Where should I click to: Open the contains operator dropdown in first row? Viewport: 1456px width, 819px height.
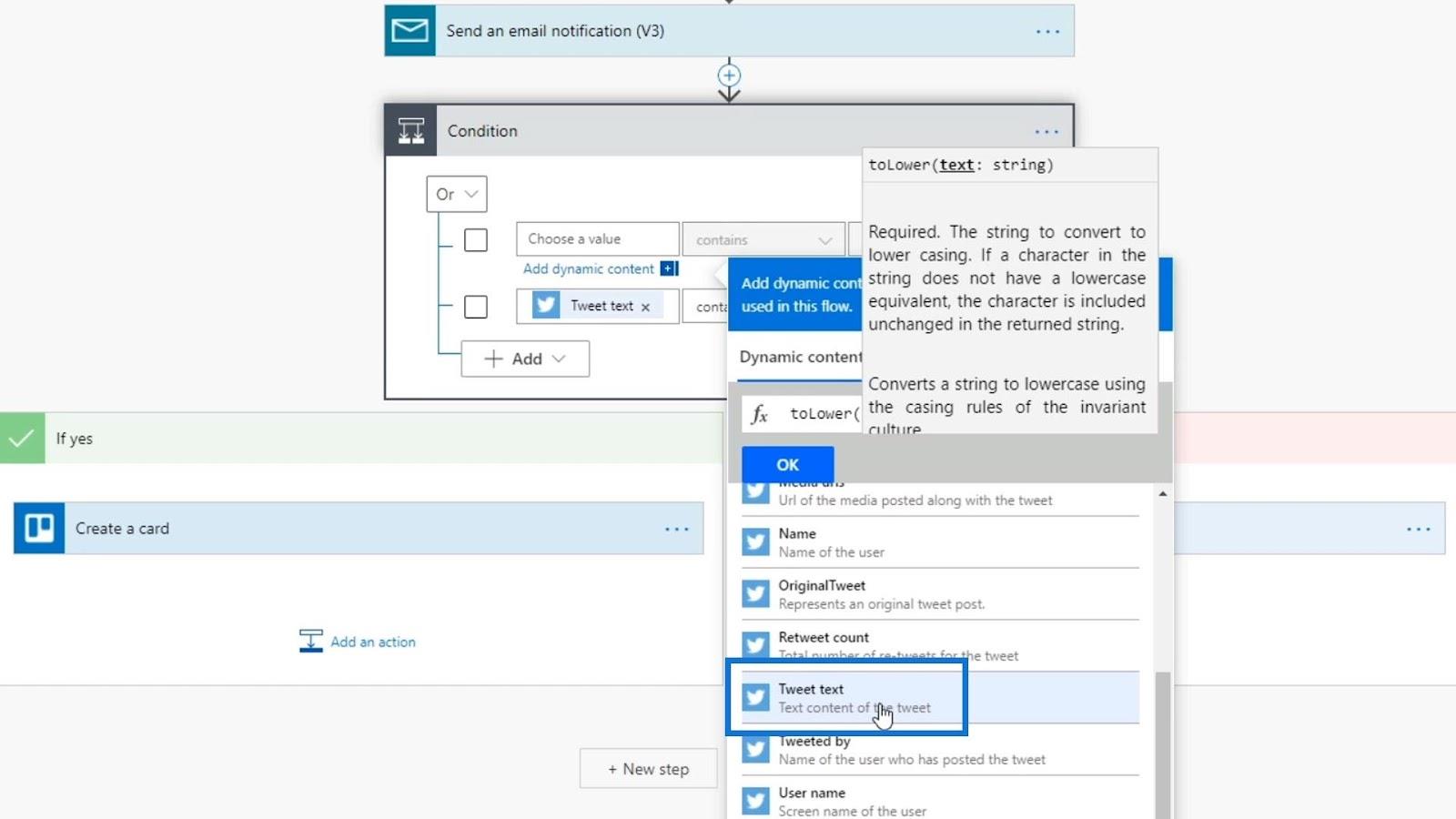tap(763, 240)
